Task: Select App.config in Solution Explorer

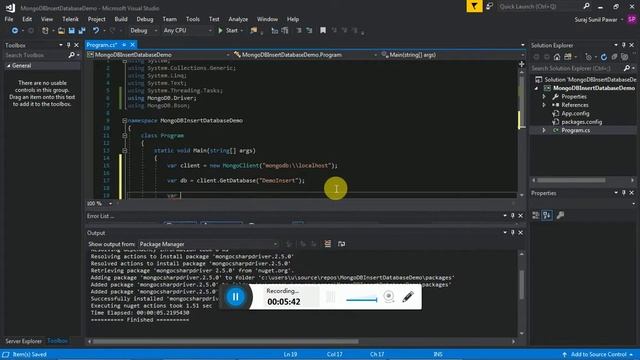Action: click(575, 113)
